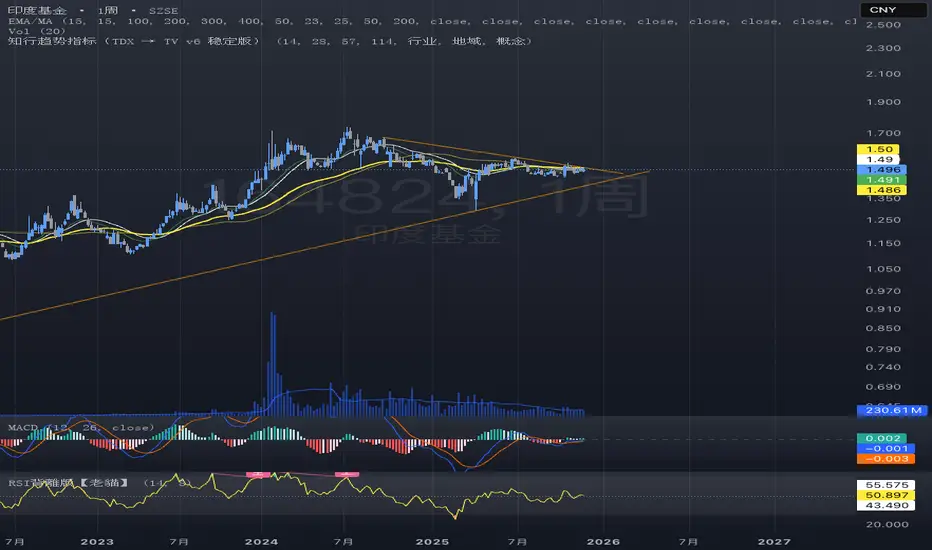932x550 pixels.
Task: Click the 1.700 tick on price scale
Action: coord(883,133)
